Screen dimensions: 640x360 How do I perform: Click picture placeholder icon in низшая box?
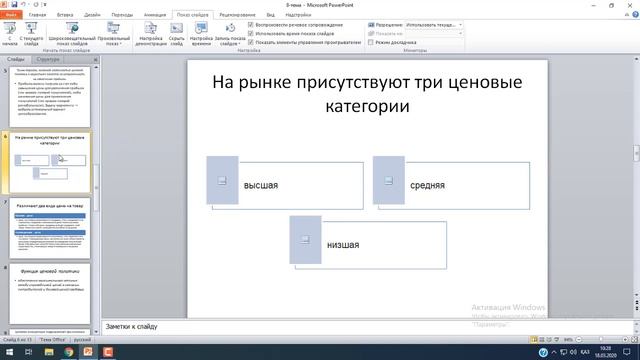(305, 240)
